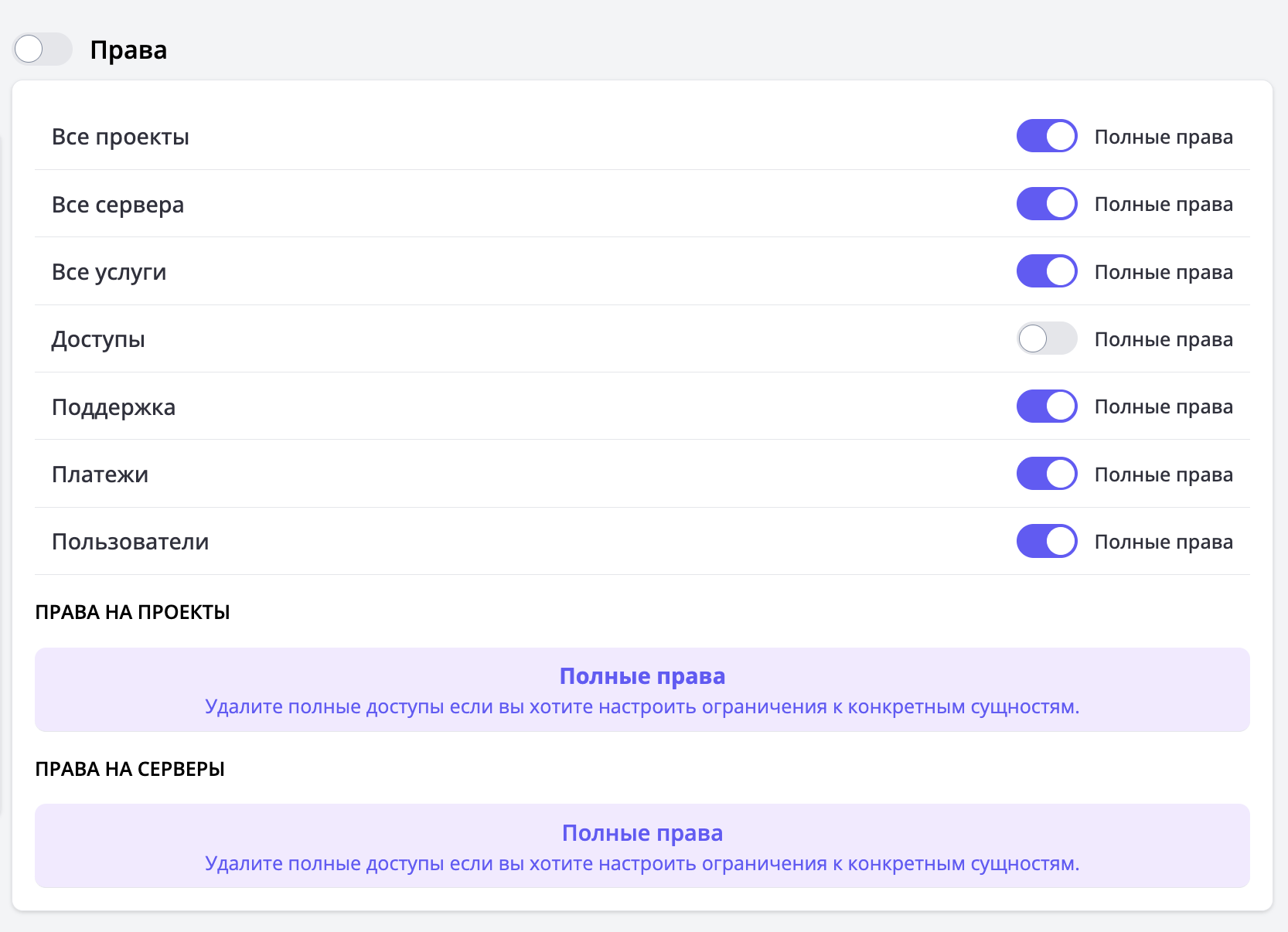Select the "Поддержка" row label
The image size is (1288, 932).
tap(114, 407)
